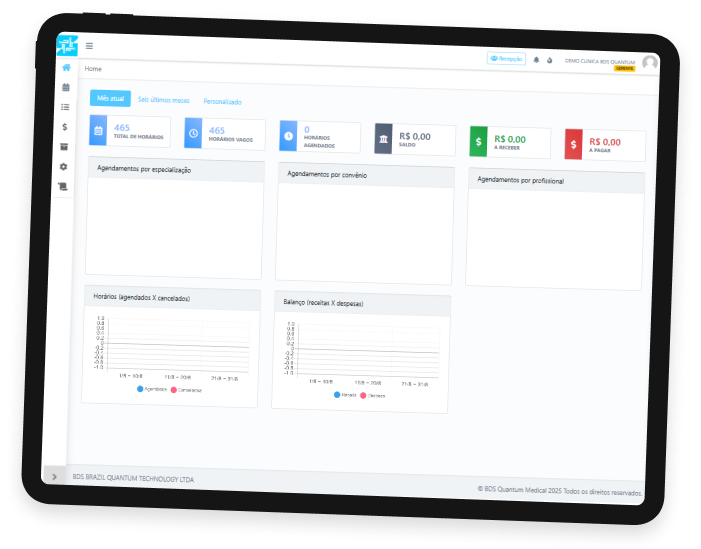Toggle the Cancelados legend in Horários chart
This screenshot has height=549, width=701.
click(x=186, y=390)
